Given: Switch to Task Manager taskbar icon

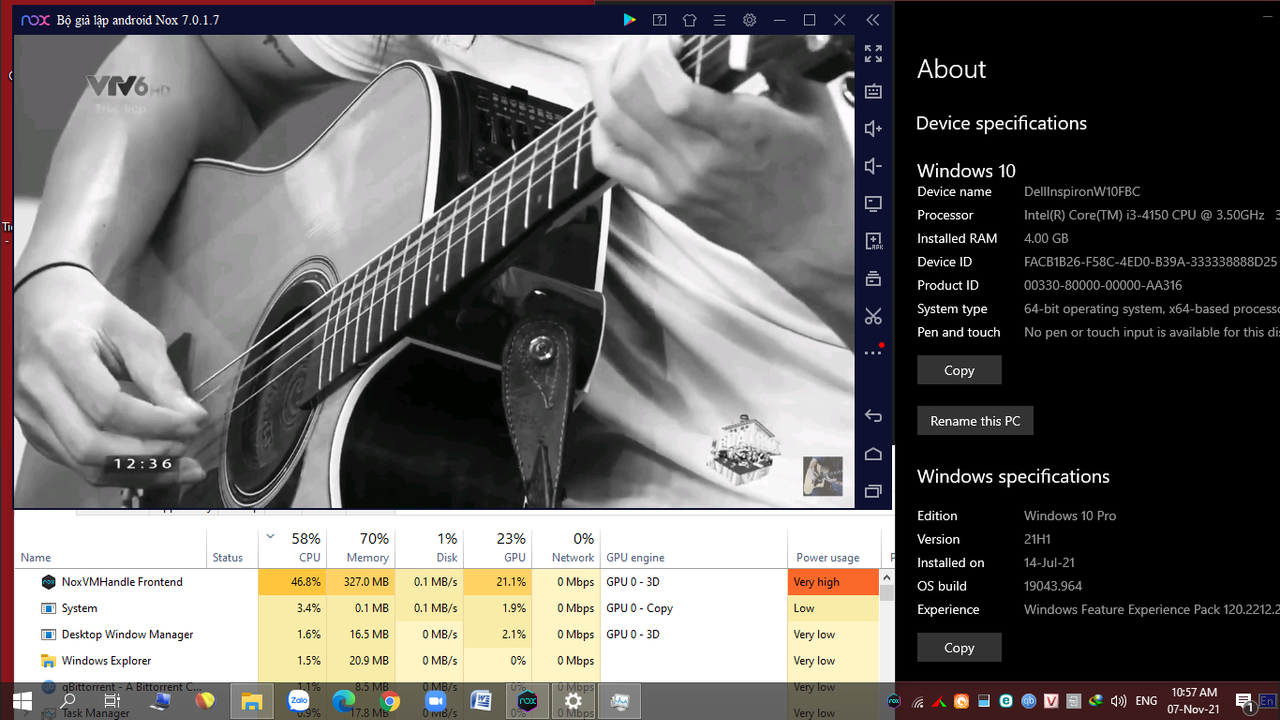Looking at the screenshot, I should click(619, 701).
